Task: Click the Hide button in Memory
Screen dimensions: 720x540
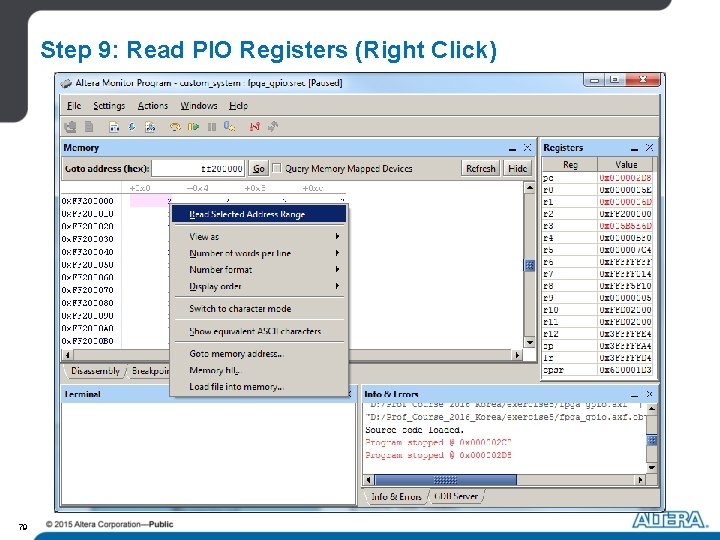Action: pyautogui.click(x=518, y=169)
